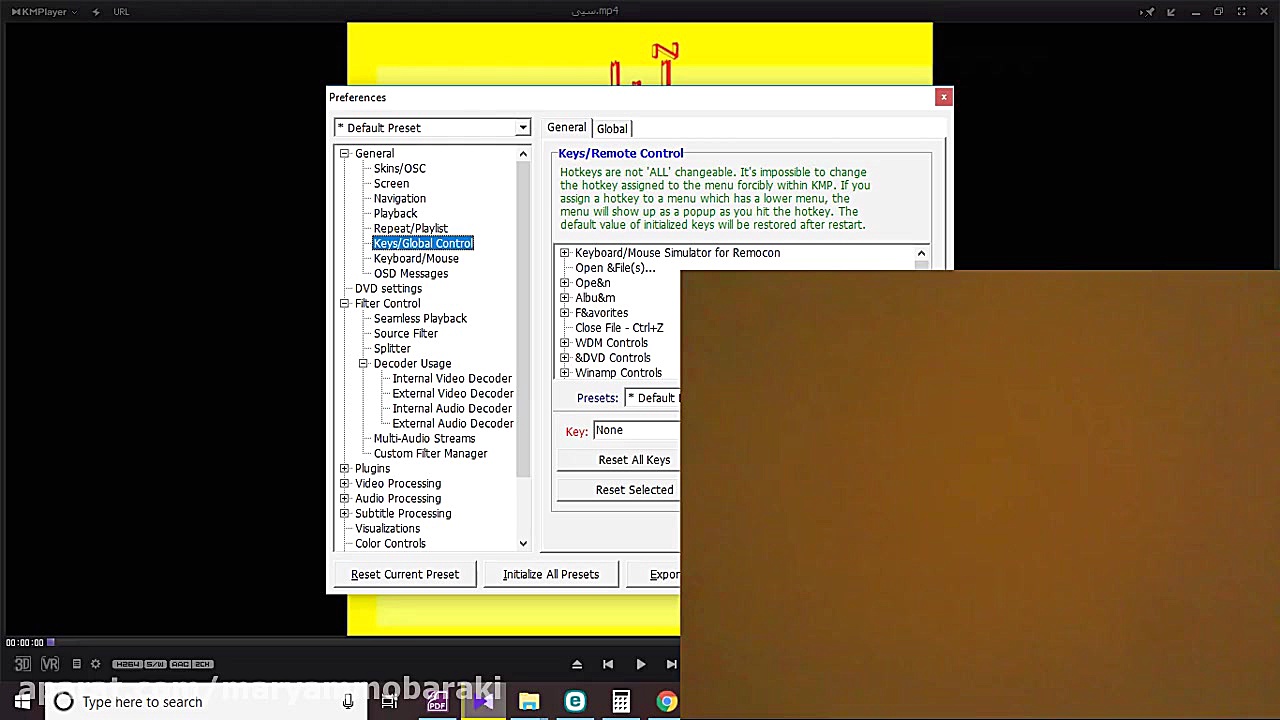Select Custom Filter Manager in the tree
Image resolution: width=1280 pixels, height=720 pixels.
(x=430, y=453)
